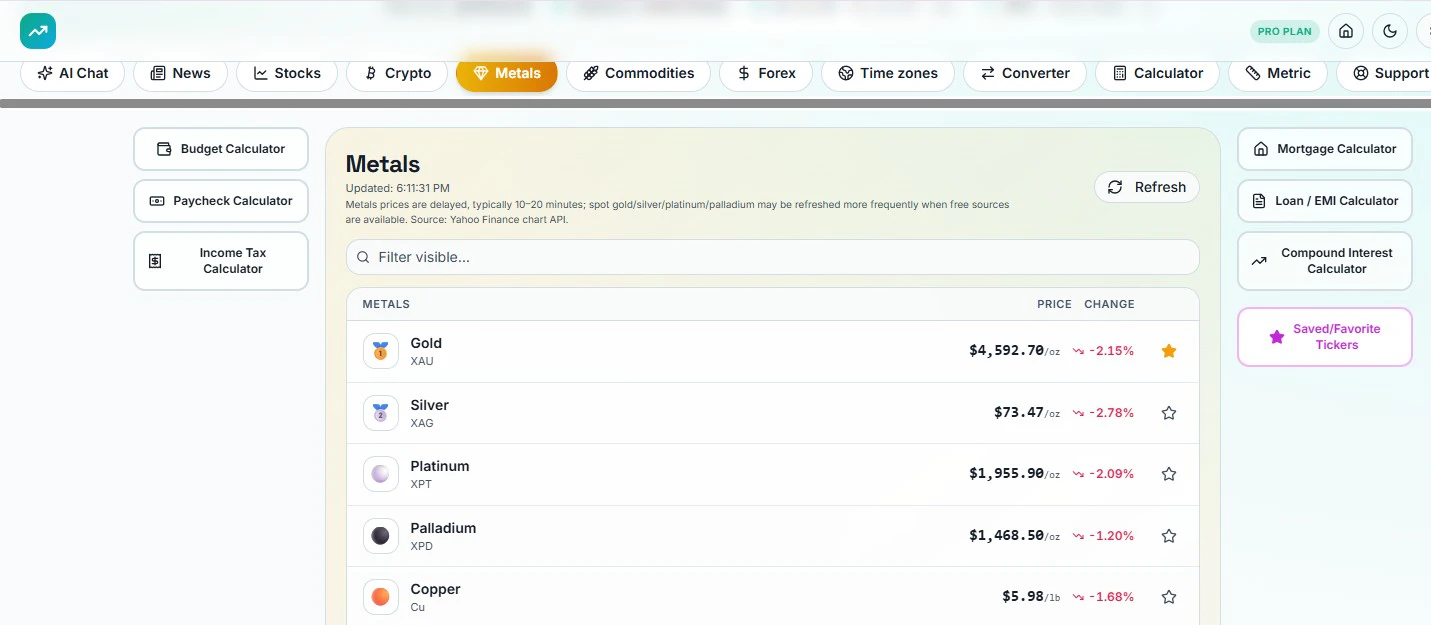Open the Loan / EMI Calculator
The image size is (1431, 625).
(1325, 201)
